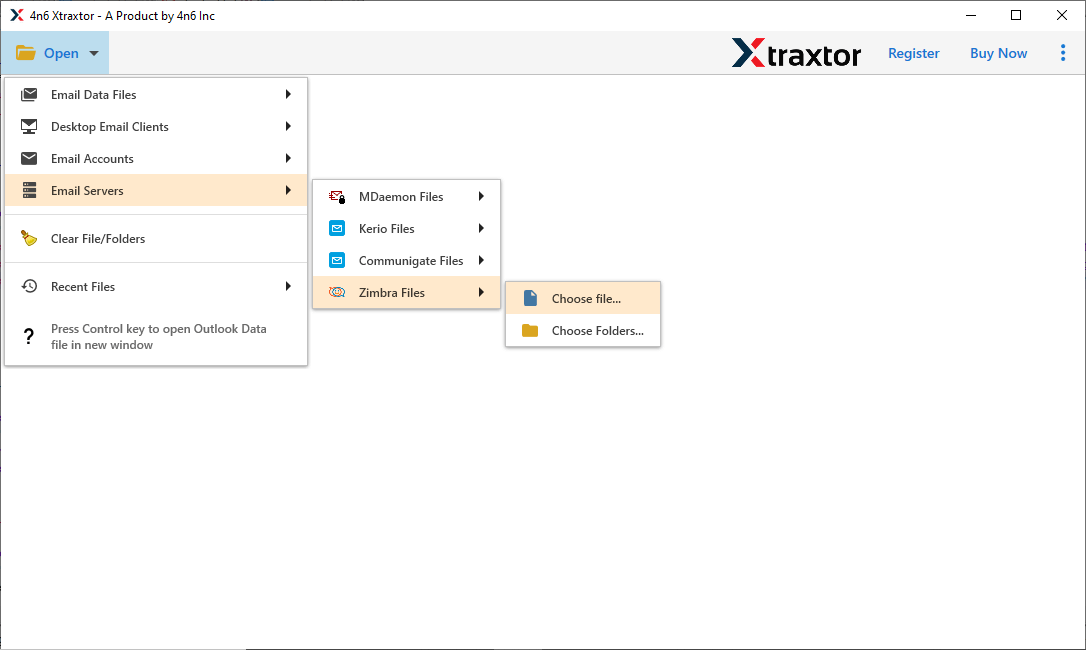Select Email Data Files menu entry
1086x650 pixels.
click(156, 94)
